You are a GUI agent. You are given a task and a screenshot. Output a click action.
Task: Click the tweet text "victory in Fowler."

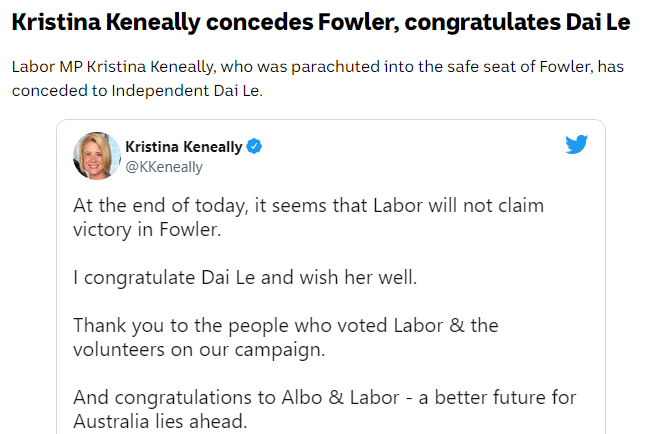(x=147, y=229)
